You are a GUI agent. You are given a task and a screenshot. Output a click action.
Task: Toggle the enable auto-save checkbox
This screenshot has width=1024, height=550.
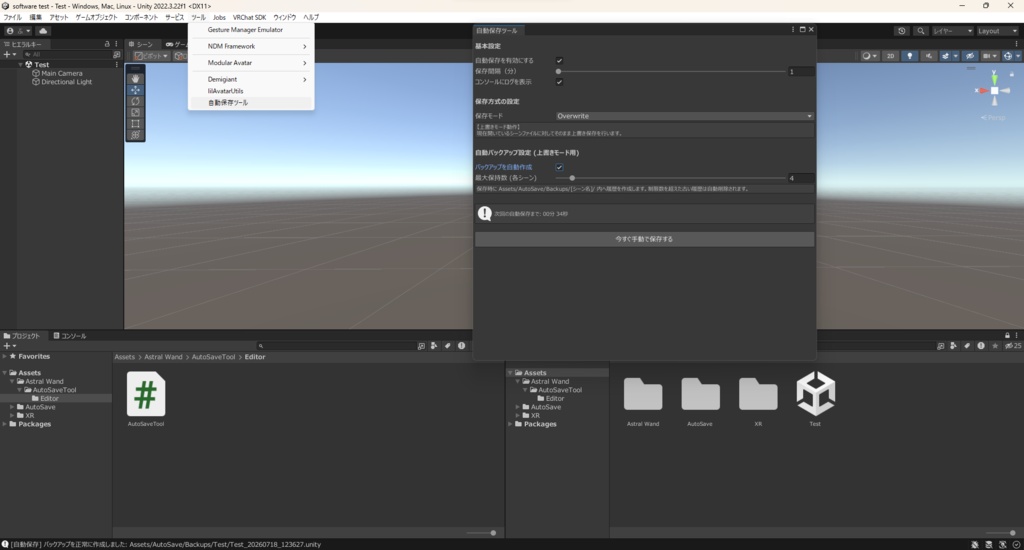coord(559,60)
